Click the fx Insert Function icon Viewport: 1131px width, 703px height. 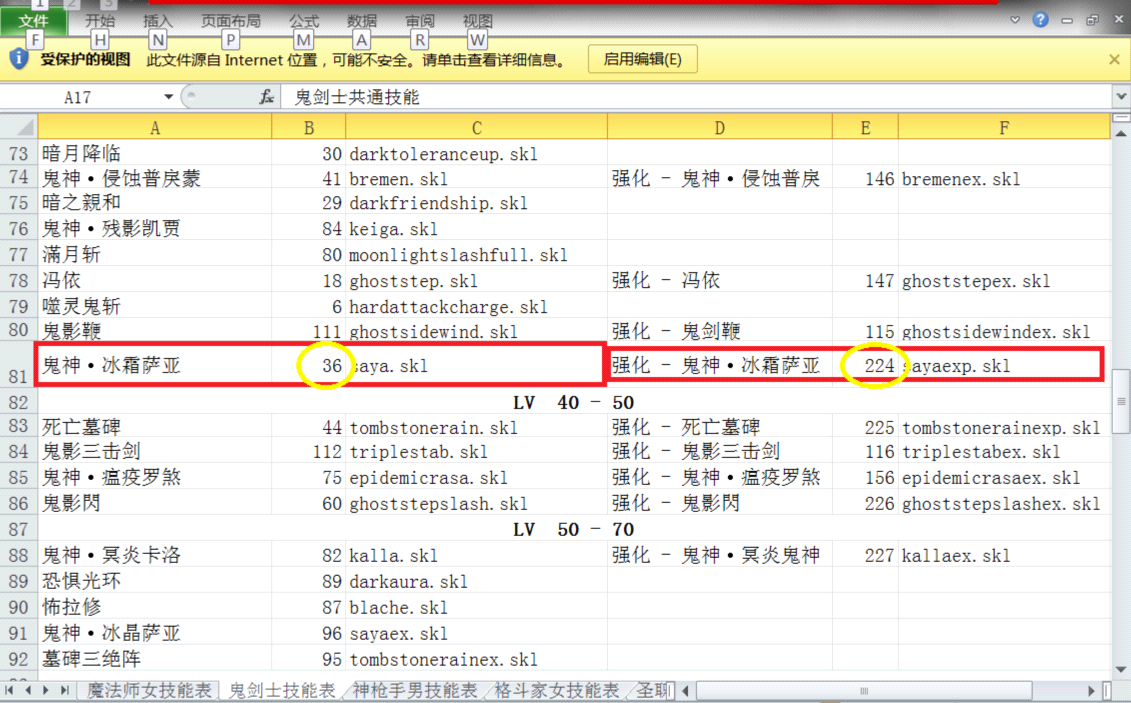[266, 97]
